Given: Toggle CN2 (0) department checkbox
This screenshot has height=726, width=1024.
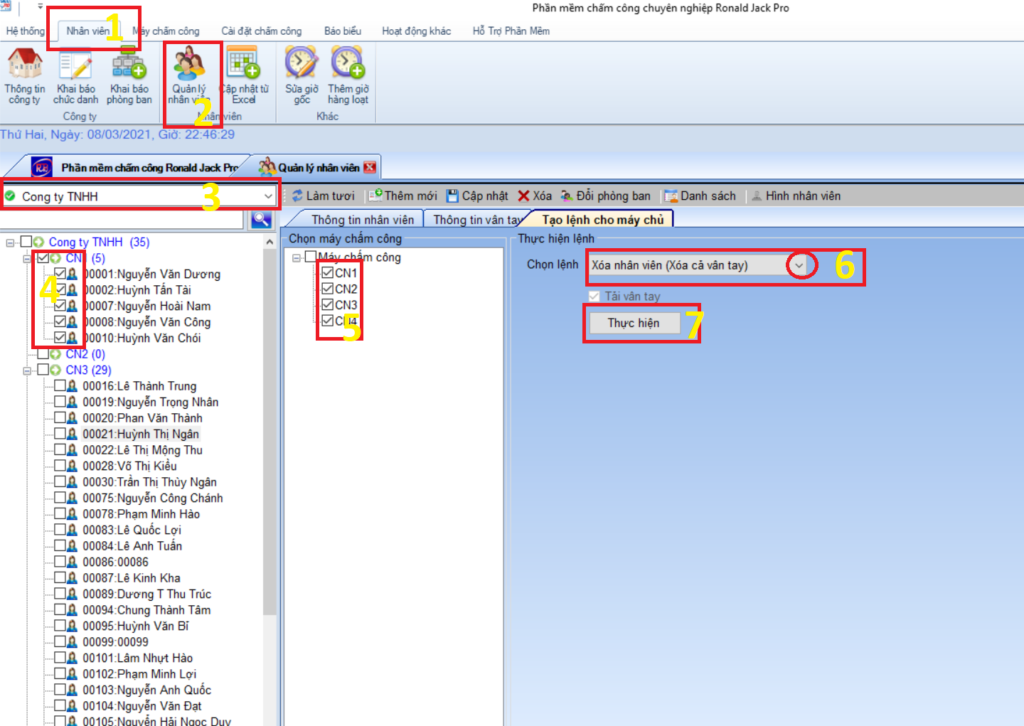Looking at the screenshot, I should 43,354.
